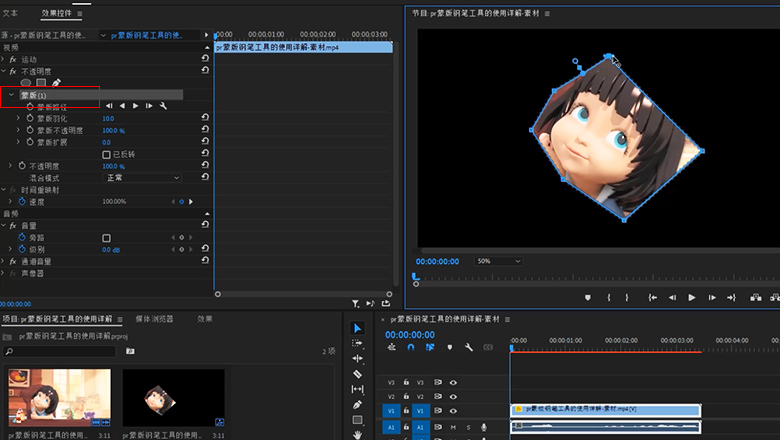Add marker in program monitor
780x440 pixels.
point(587,297)
